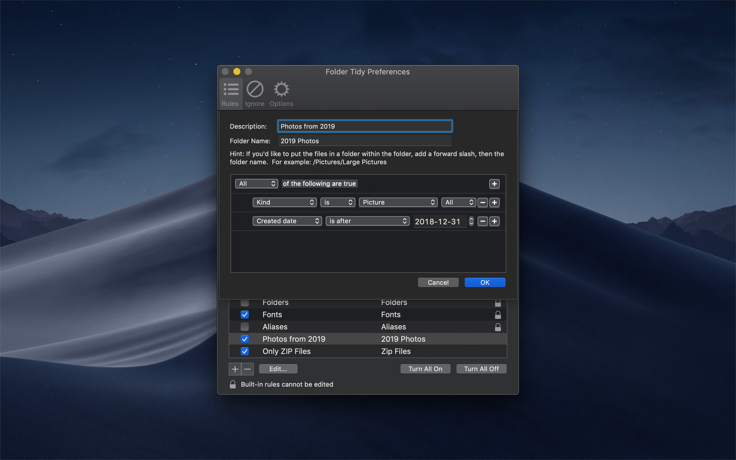Image resolution: width=736 pixels, height=460 pixels.
Task: Click the Edit... button
Action: click(278, 369)
